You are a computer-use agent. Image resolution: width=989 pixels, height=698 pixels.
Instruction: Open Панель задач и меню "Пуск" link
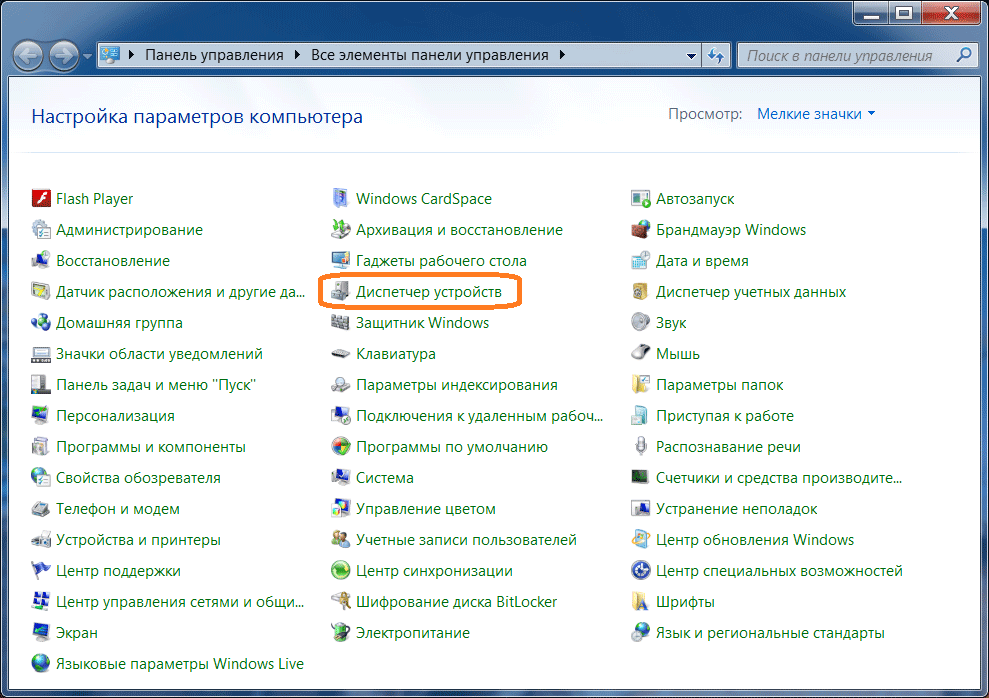pos(156,385)
